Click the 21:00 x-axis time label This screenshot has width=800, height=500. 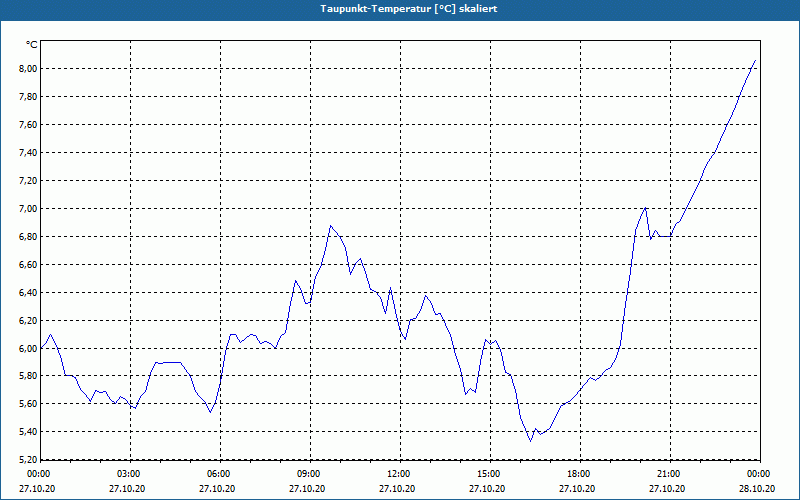670,474
